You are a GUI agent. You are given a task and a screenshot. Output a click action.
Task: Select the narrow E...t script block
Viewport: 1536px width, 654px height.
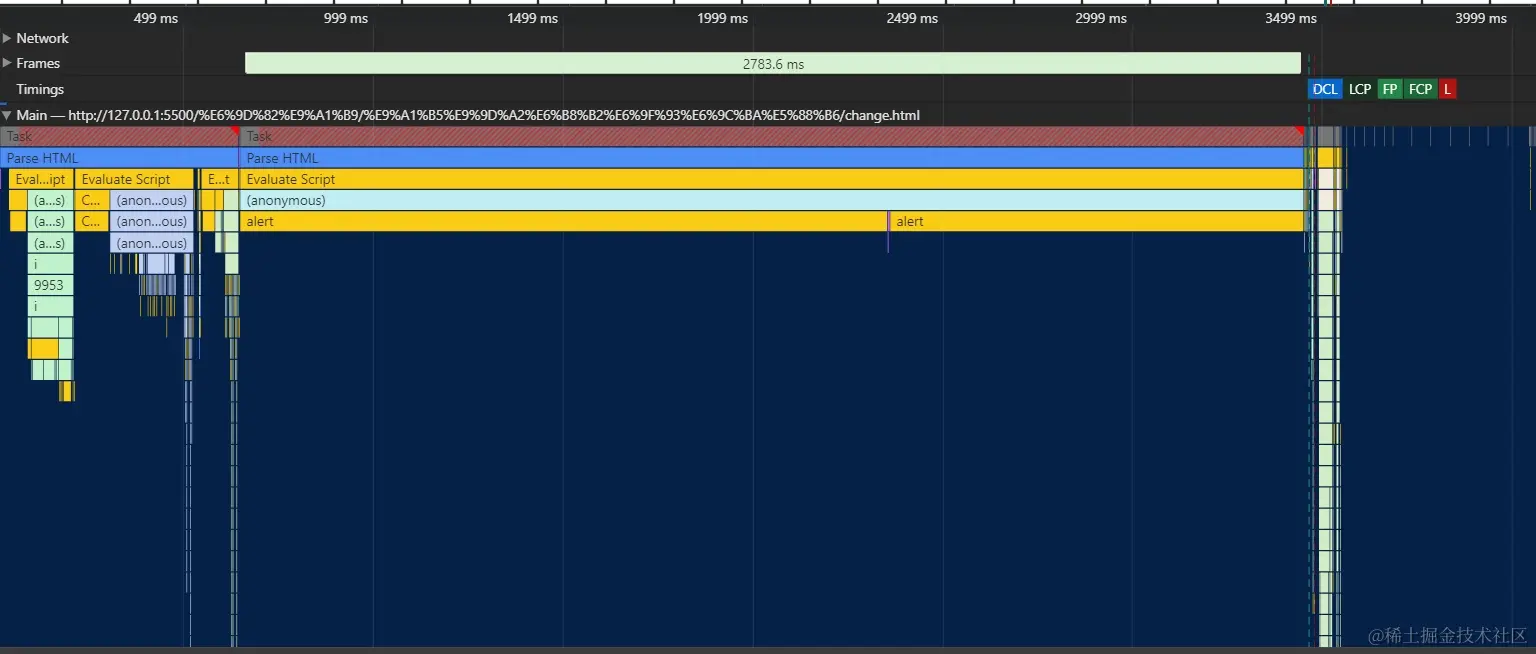click(x=218, y=179)
